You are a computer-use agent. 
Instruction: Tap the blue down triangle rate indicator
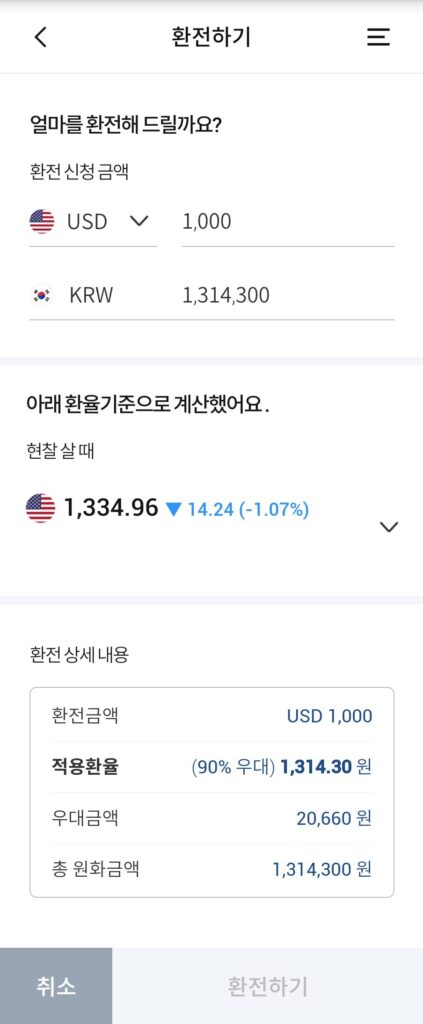click(173, 509)
